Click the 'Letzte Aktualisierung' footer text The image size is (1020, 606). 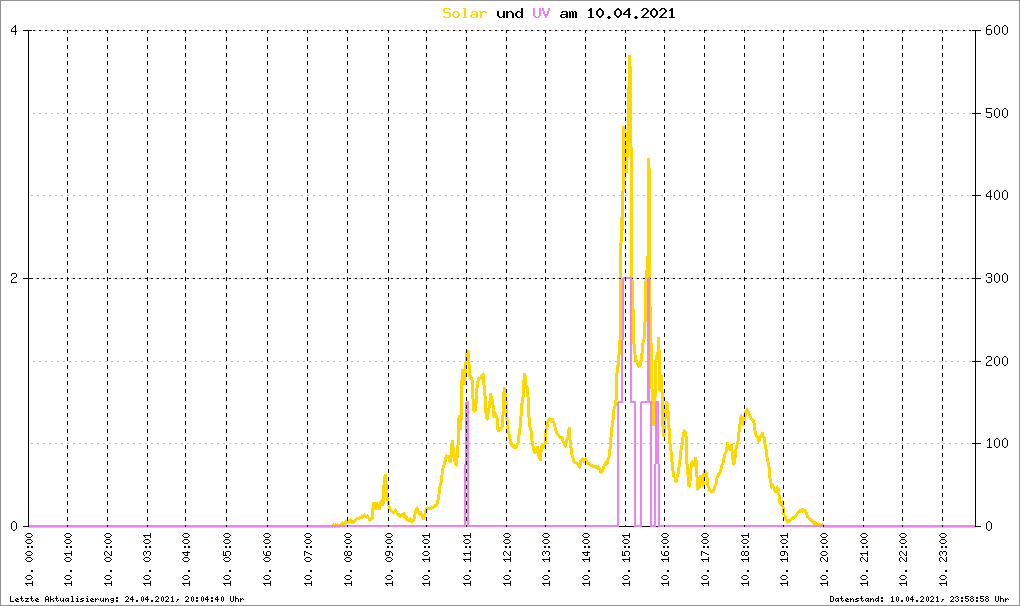[127, 599]
